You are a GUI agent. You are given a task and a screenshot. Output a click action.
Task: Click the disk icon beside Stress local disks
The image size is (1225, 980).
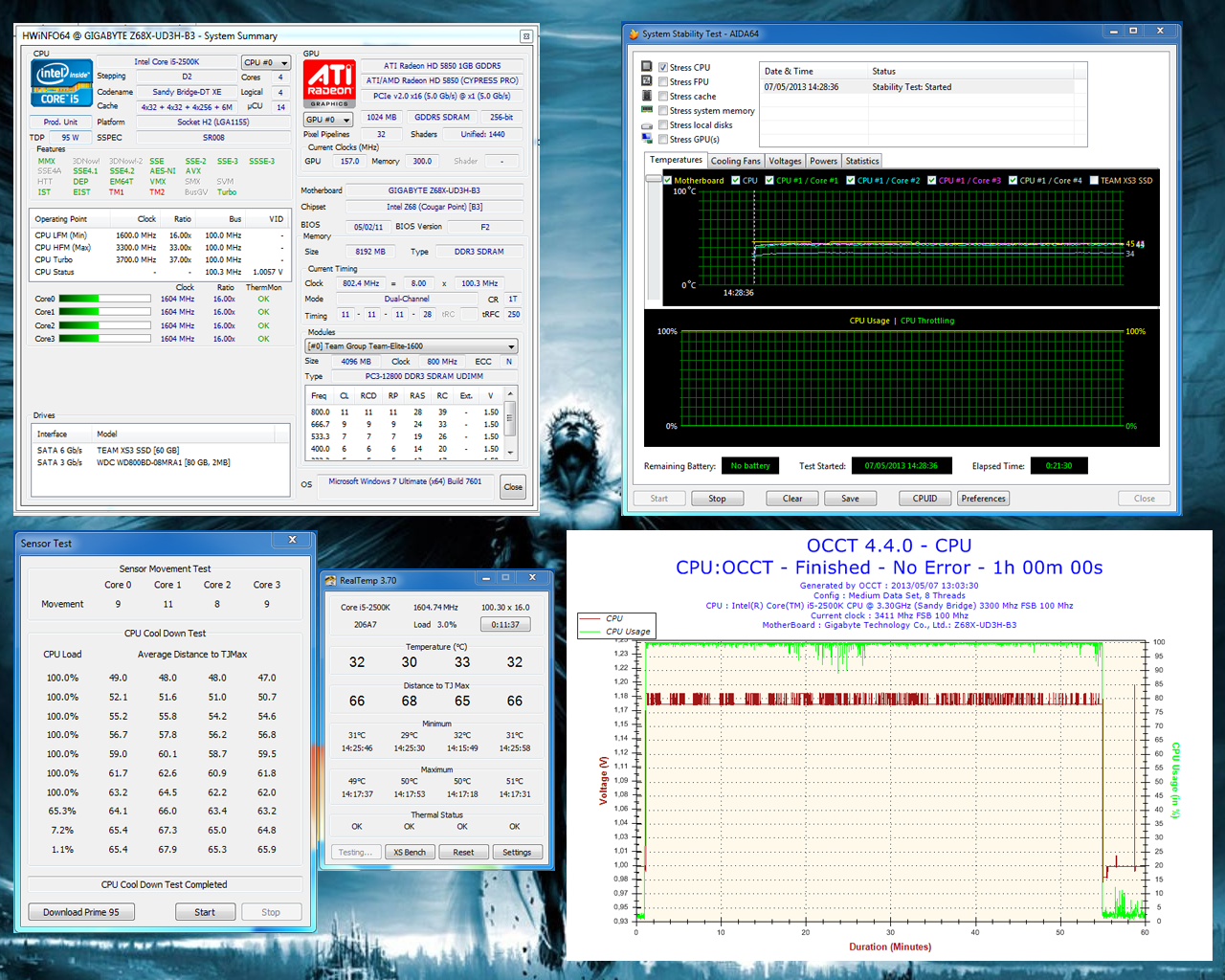647,125
